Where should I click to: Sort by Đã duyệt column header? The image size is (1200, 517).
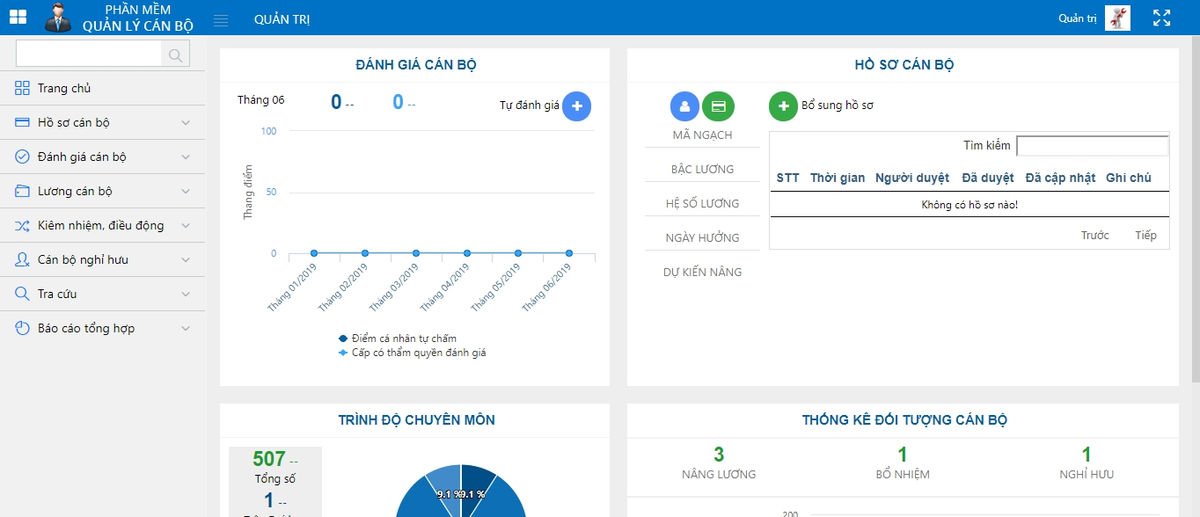[988, 178]
